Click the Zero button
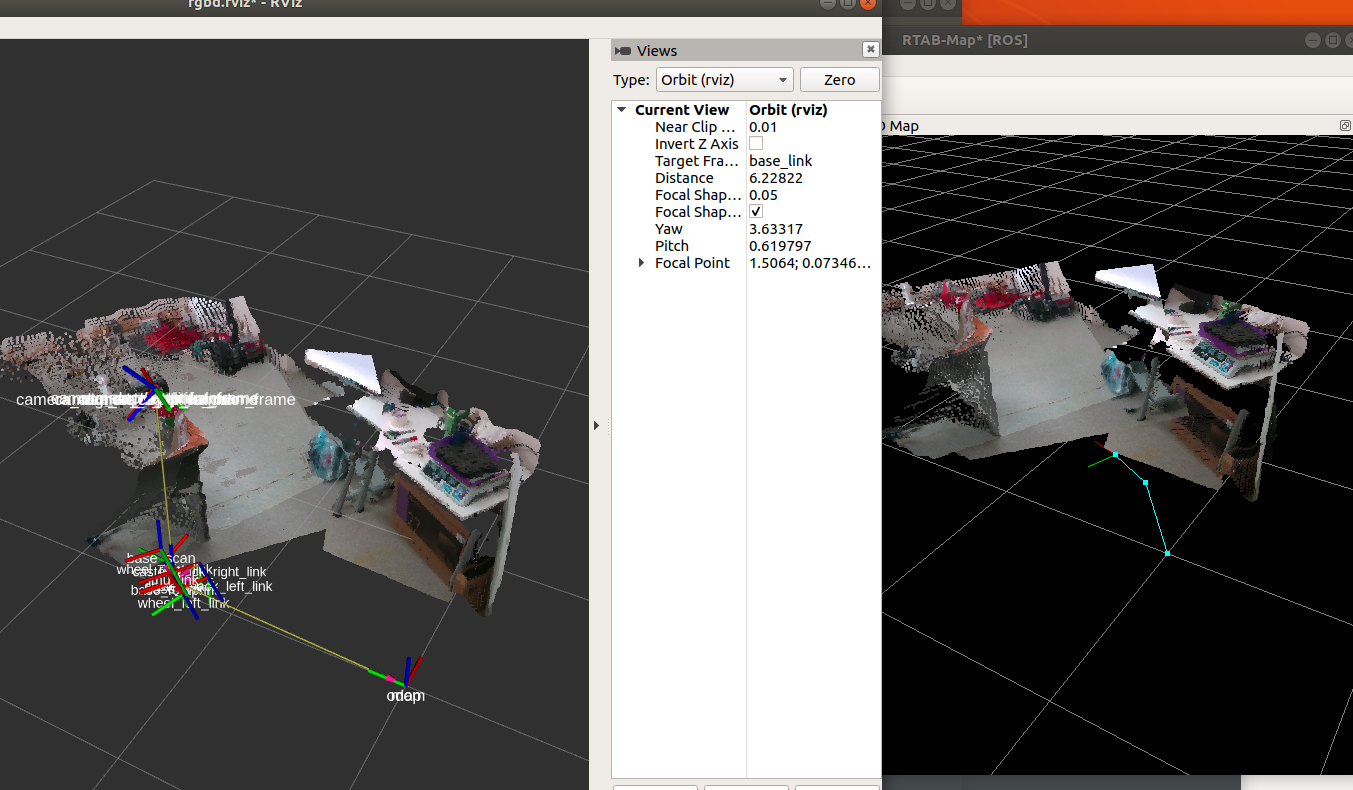This screenshot has width=1353, height=790. [840, 80]
